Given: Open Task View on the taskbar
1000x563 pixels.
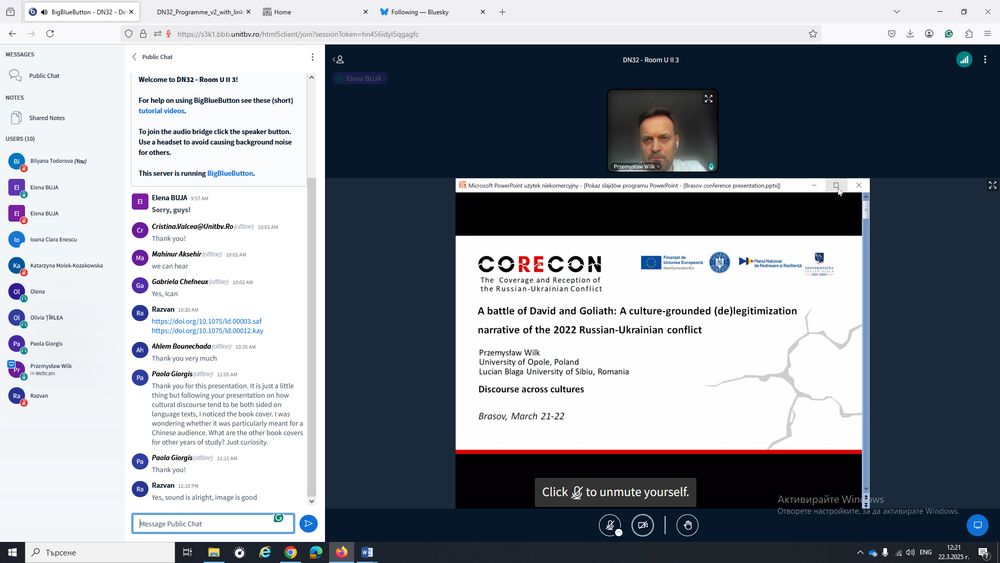Looking at the screenshot, I should (187, 552).
